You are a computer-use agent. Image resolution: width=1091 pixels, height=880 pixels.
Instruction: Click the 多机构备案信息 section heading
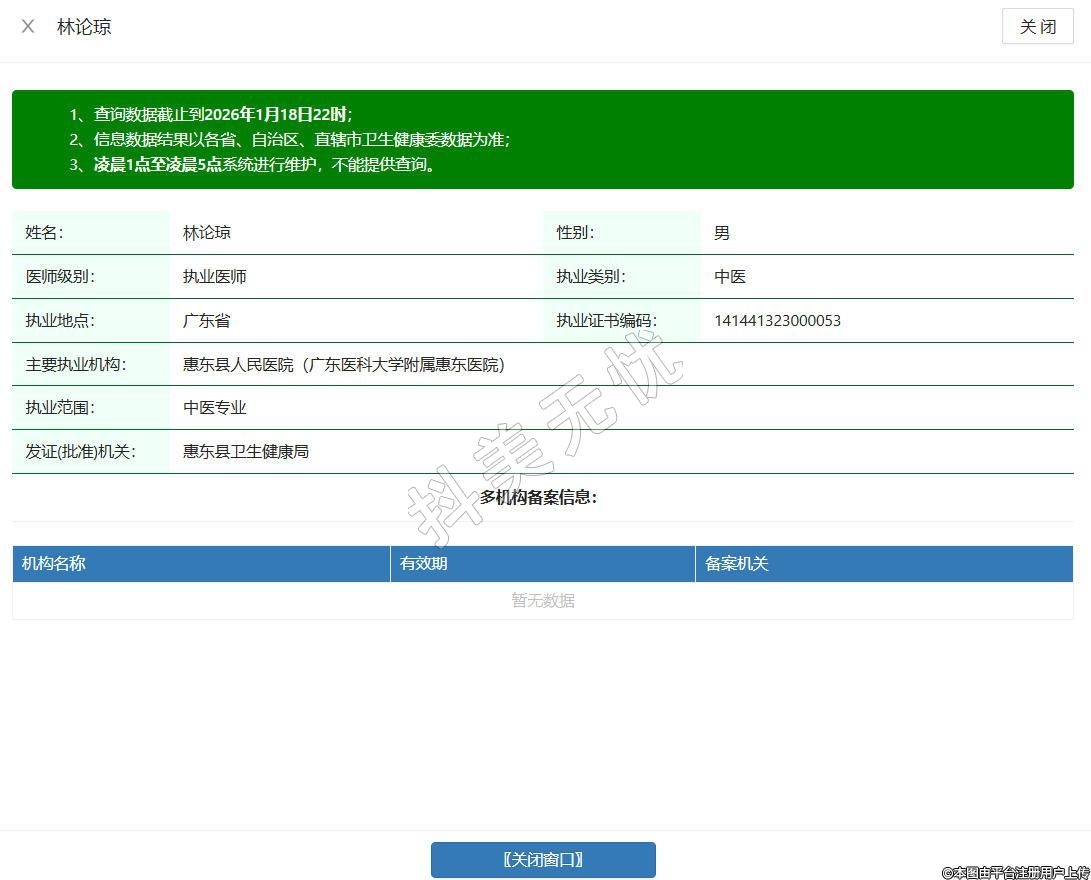click(x=538, y=497)
